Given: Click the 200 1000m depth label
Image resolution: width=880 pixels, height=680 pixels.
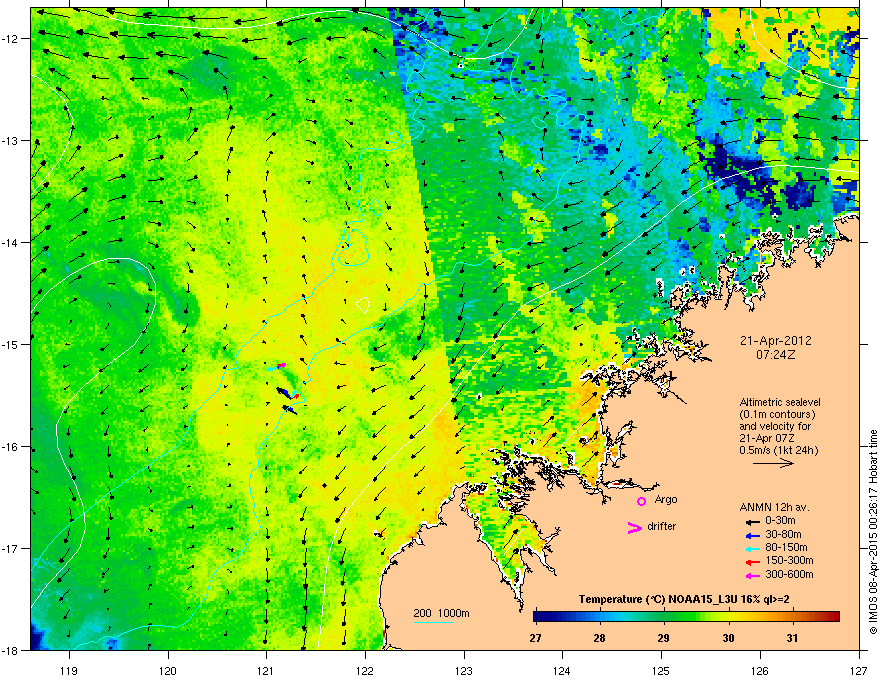Looking at the screenshot, I should pyautogui.click(x=441, y=613).
